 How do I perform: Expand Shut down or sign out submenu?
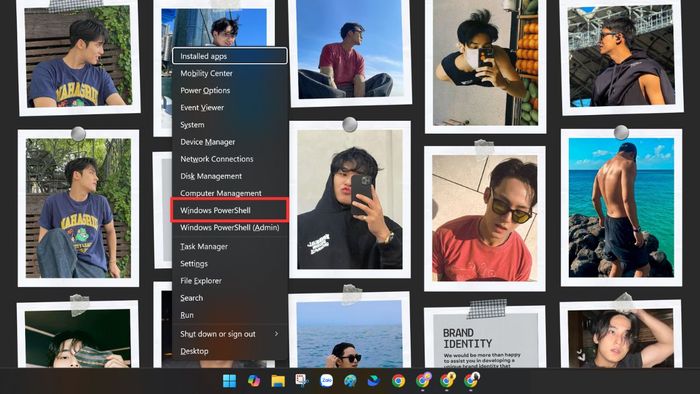(x=229, y=334)
